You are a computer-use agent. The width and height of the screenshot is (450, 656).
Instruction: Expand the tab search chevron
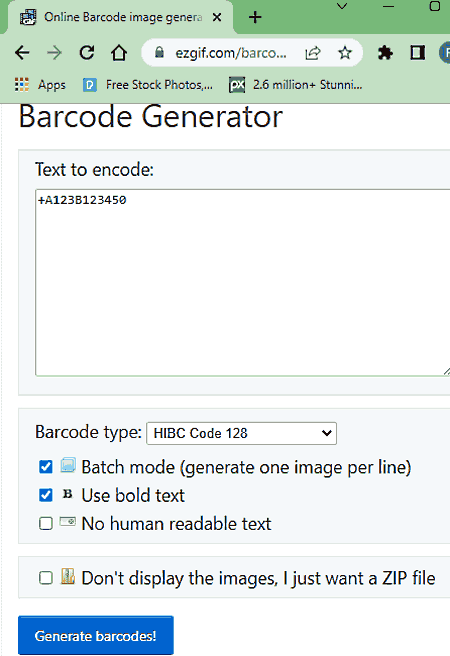pos(342,6)
